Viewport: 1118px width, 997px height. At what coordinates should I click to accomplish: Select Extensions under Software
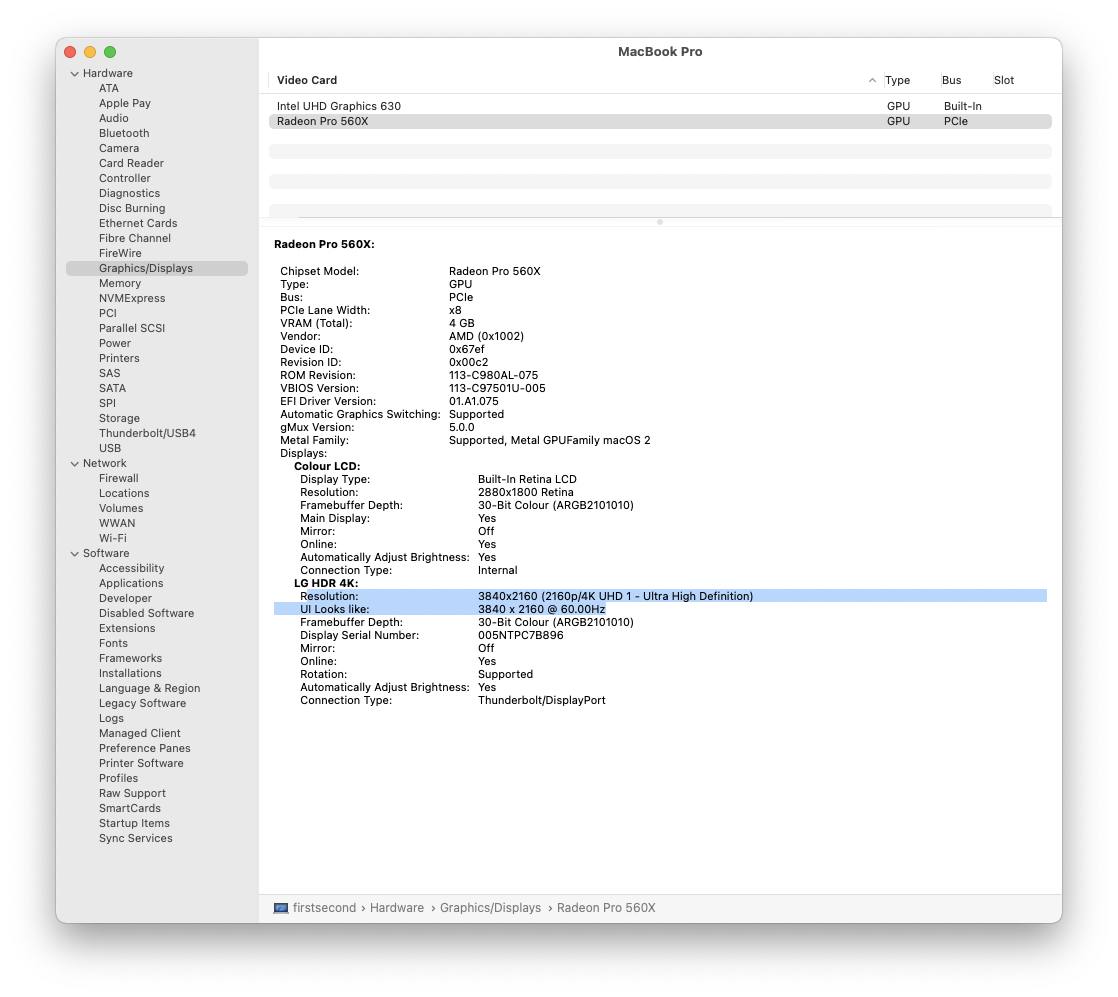(x=127, y=628)
